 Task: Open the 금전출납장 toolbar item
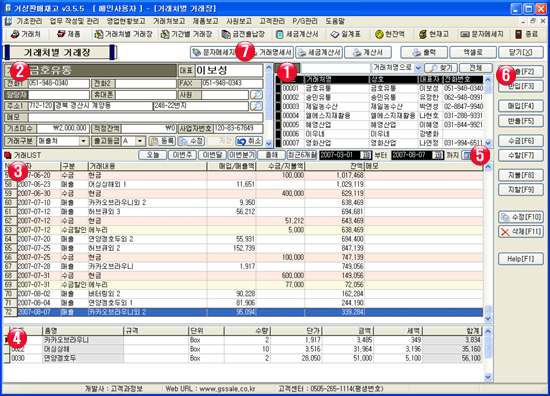click(x=243, y=34)
